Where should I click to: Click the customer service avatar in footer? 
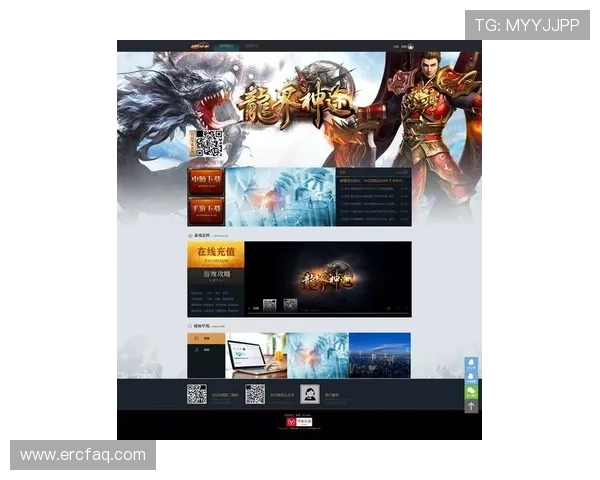point(311,394)
